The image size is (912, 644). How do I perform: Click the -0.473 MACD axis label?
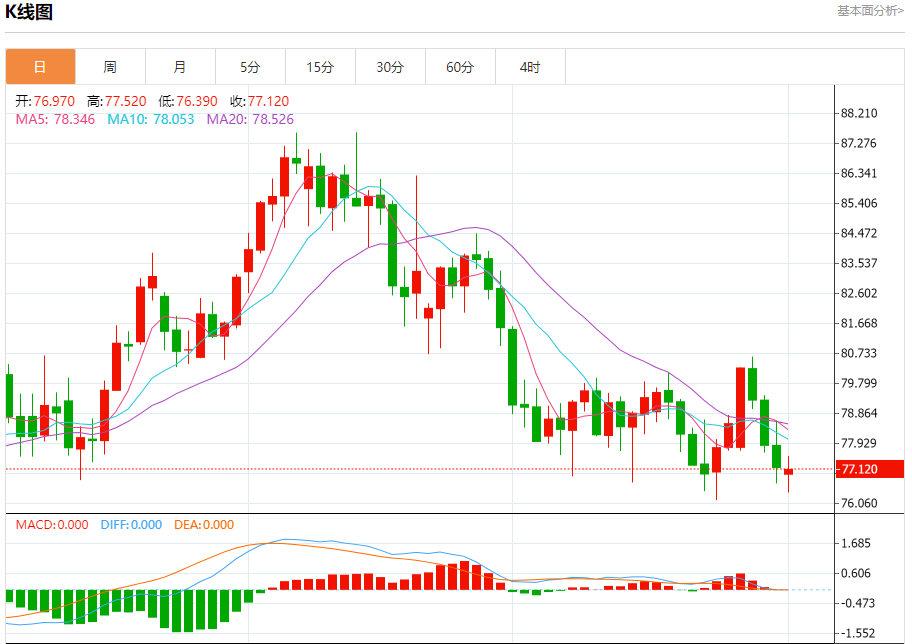tap(856, 603)
